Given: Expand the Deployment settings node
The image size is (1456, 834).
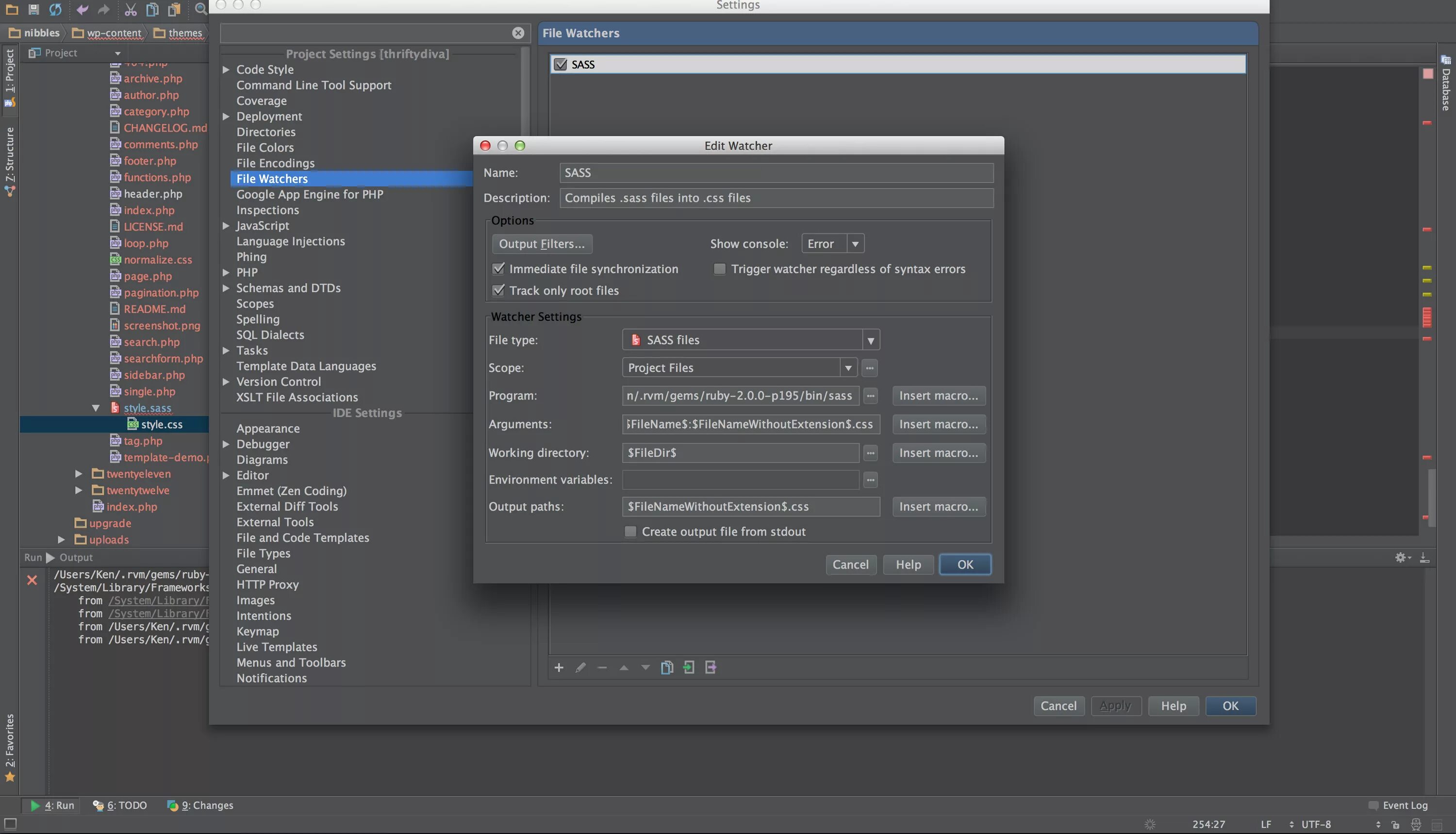Looking at the screenshot, I should click(x=226, y=117).
